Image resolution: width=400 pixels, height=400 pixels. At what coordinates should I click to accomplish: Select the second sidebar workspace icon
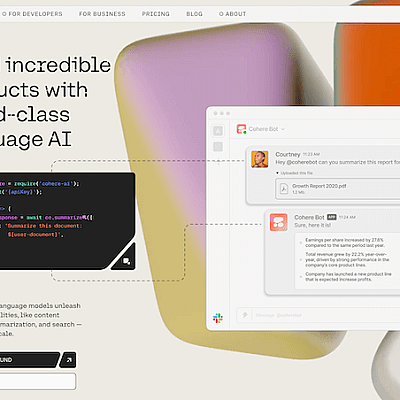point(218,147)
